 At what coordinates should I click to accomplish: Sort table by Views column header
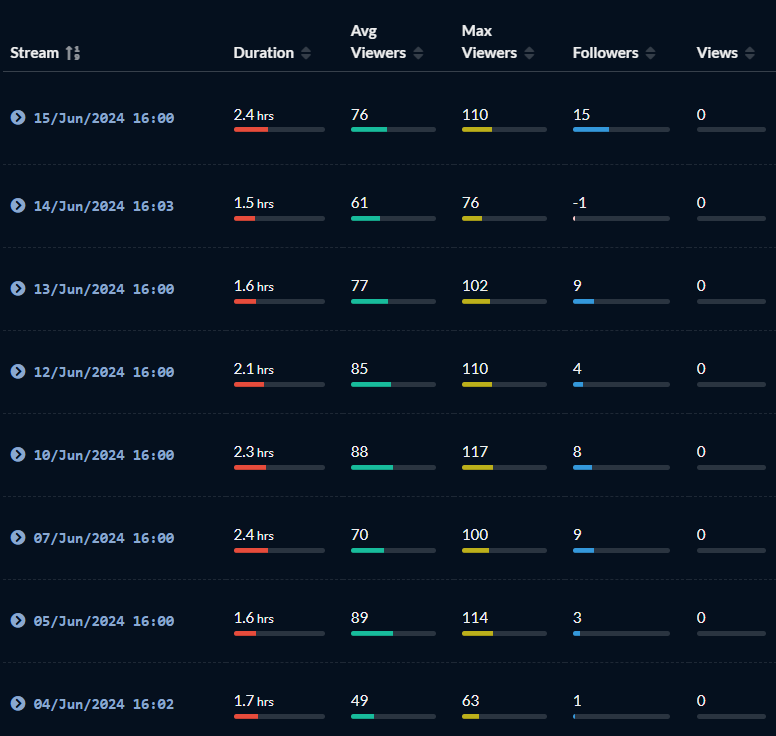click(x=717, y=53)
